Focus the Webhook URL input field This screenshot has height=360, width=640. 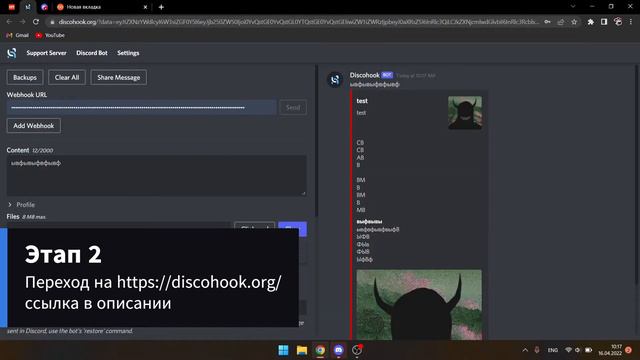(x=141, y=107)
